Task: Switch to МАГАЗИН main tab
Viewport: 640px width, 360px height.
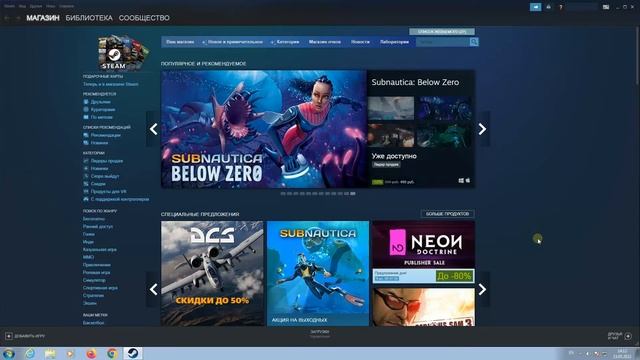Action: pos(43,18)
